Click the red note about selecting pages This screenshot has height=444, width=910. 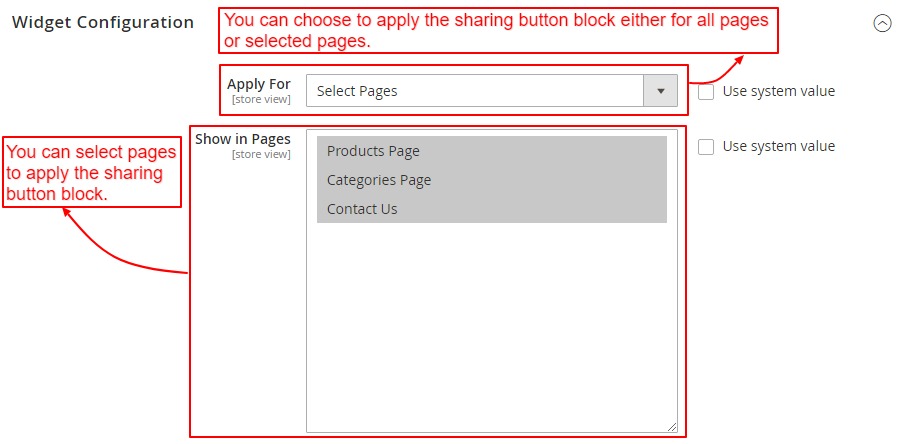[x=91, y=173]
